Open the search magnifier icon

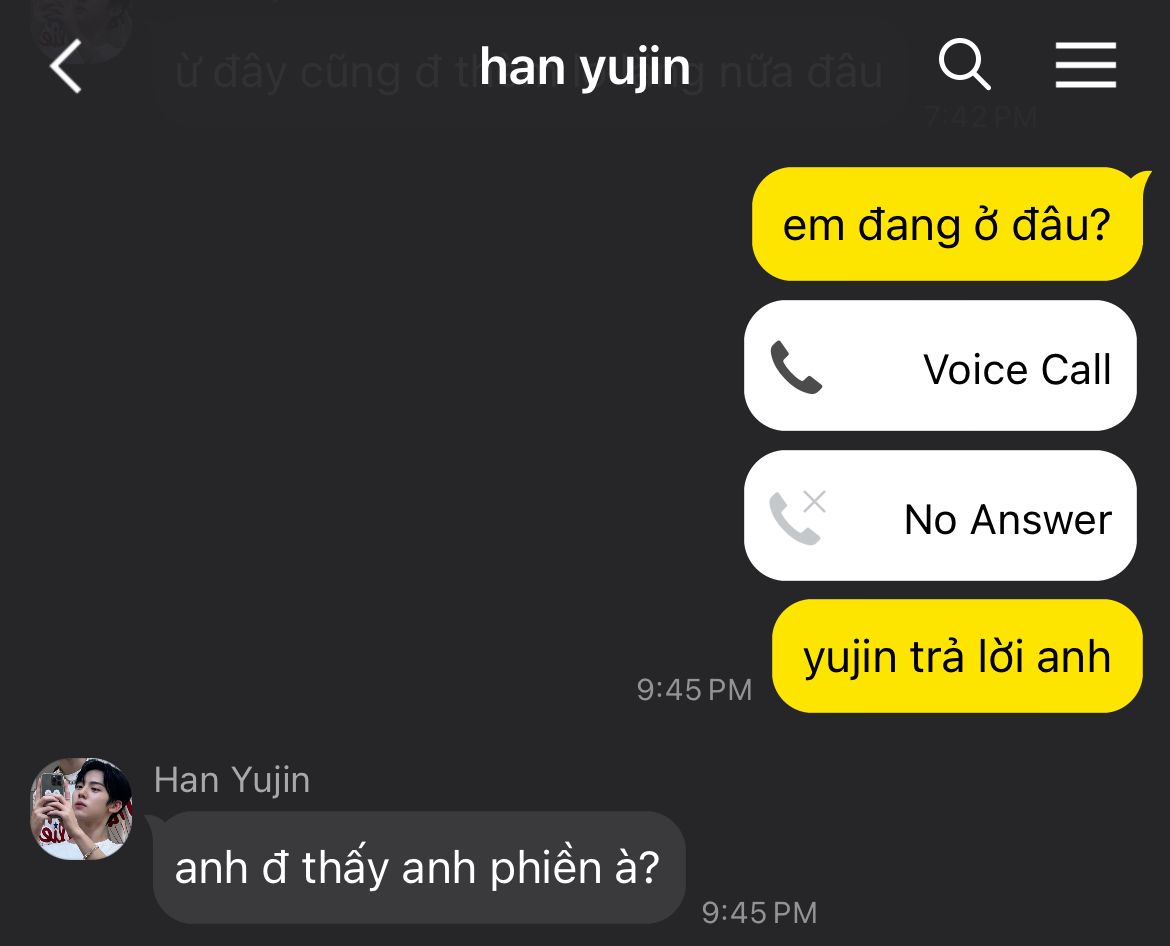coord(964,64)
